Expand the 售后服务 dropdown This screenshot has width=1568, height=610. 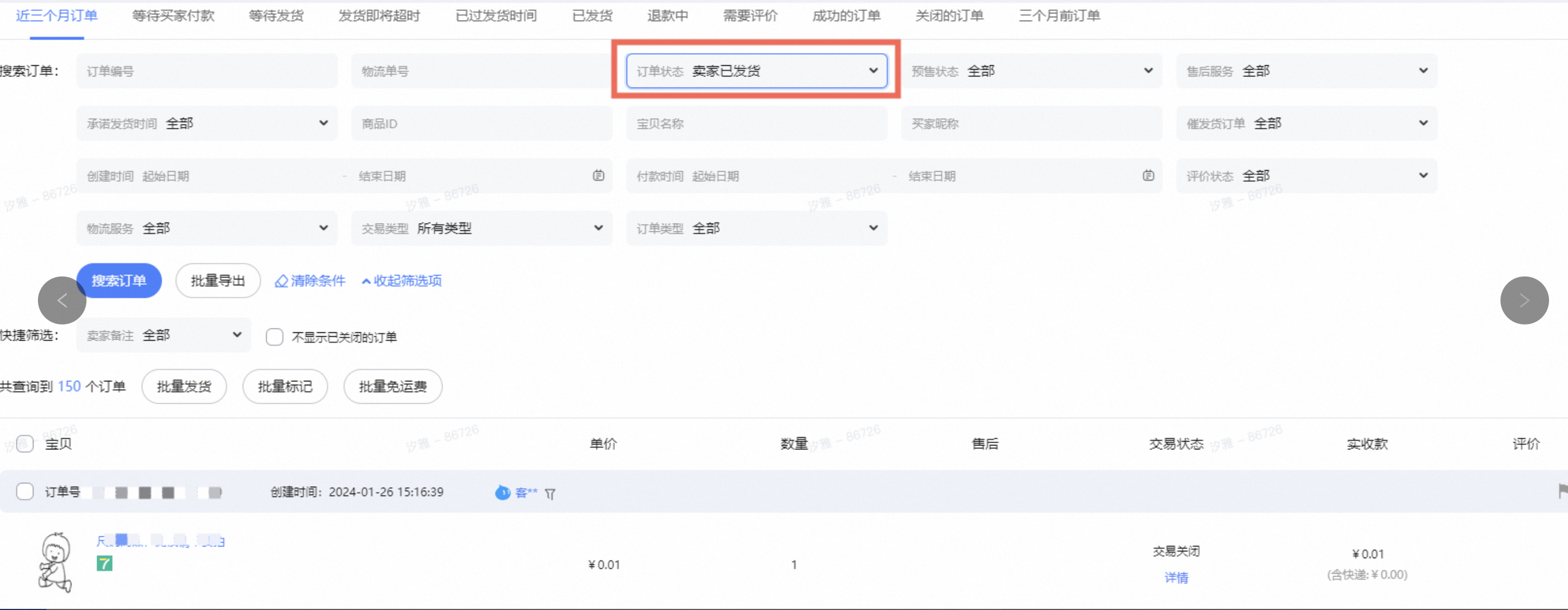pos(1307,71)
